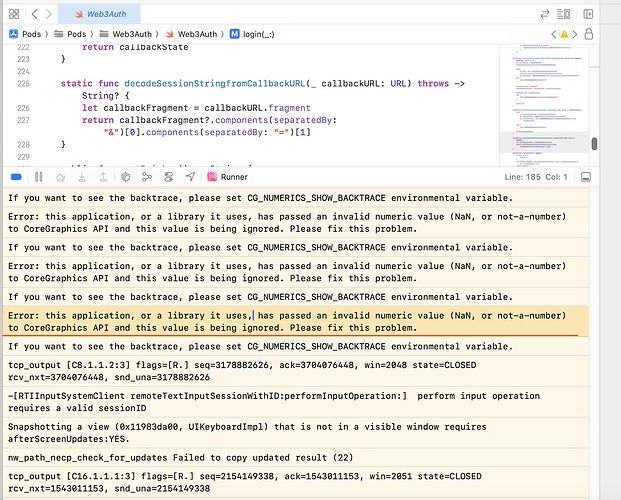
Task: Click the Line: 185 Col: 1 indicator
Action: [536, 177]
